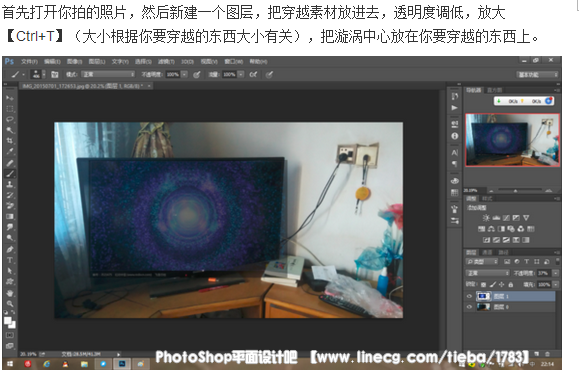Toggle lock position icon
The width and height of the screenshot is (579, 374).
point(501,285)
